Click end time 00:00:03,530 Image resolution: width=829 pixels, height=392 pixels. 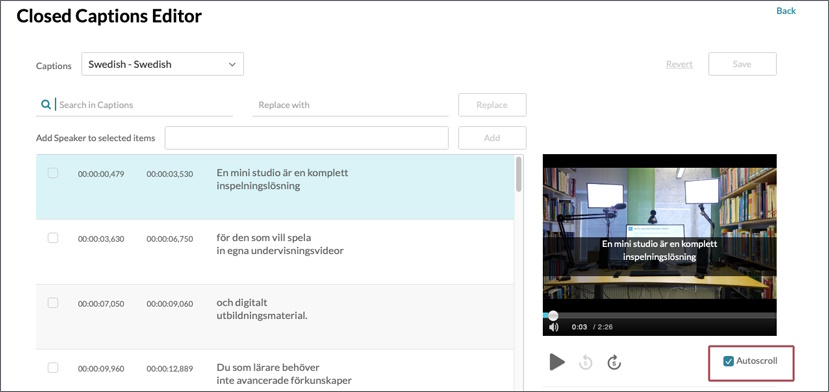(x=170, y=174)
